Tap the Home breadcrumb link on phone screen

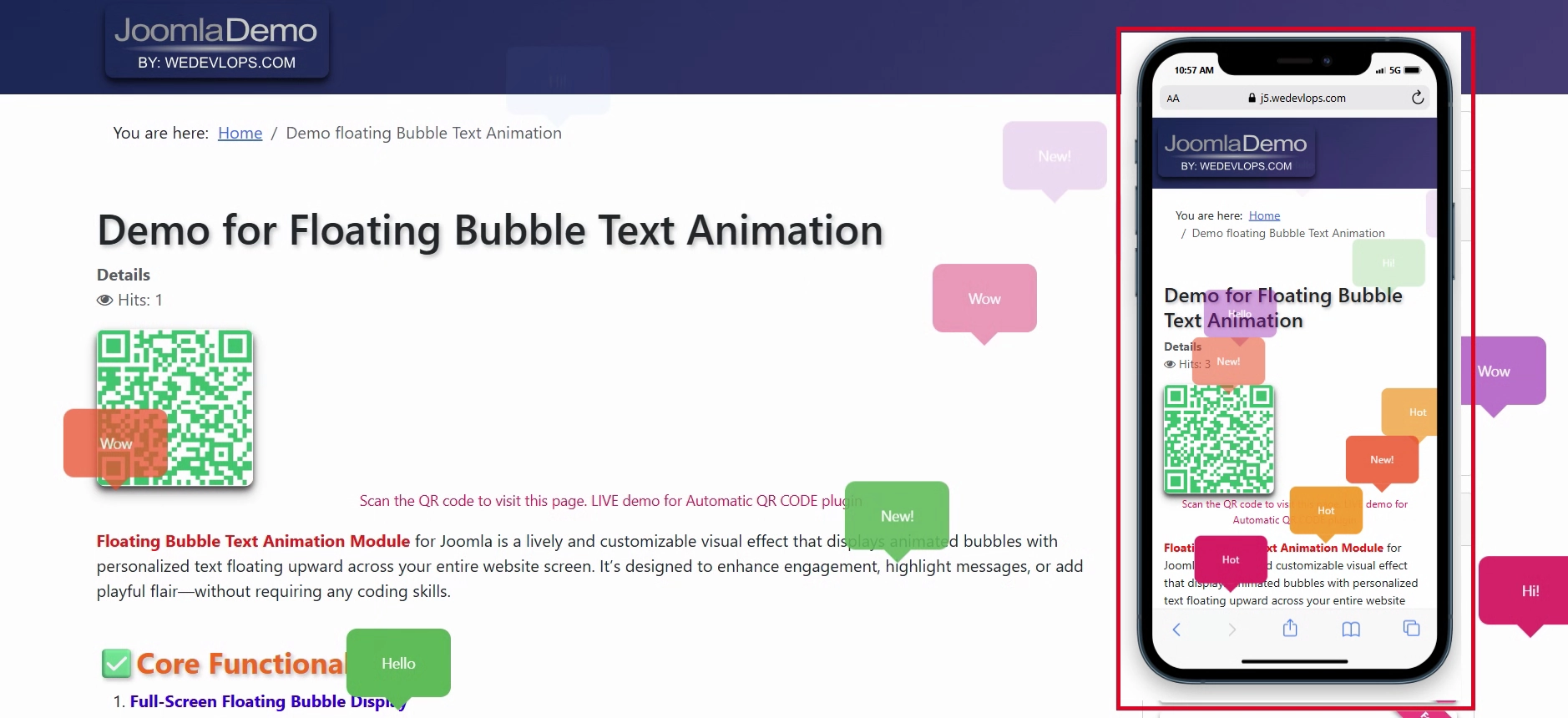pos(1264,215)
